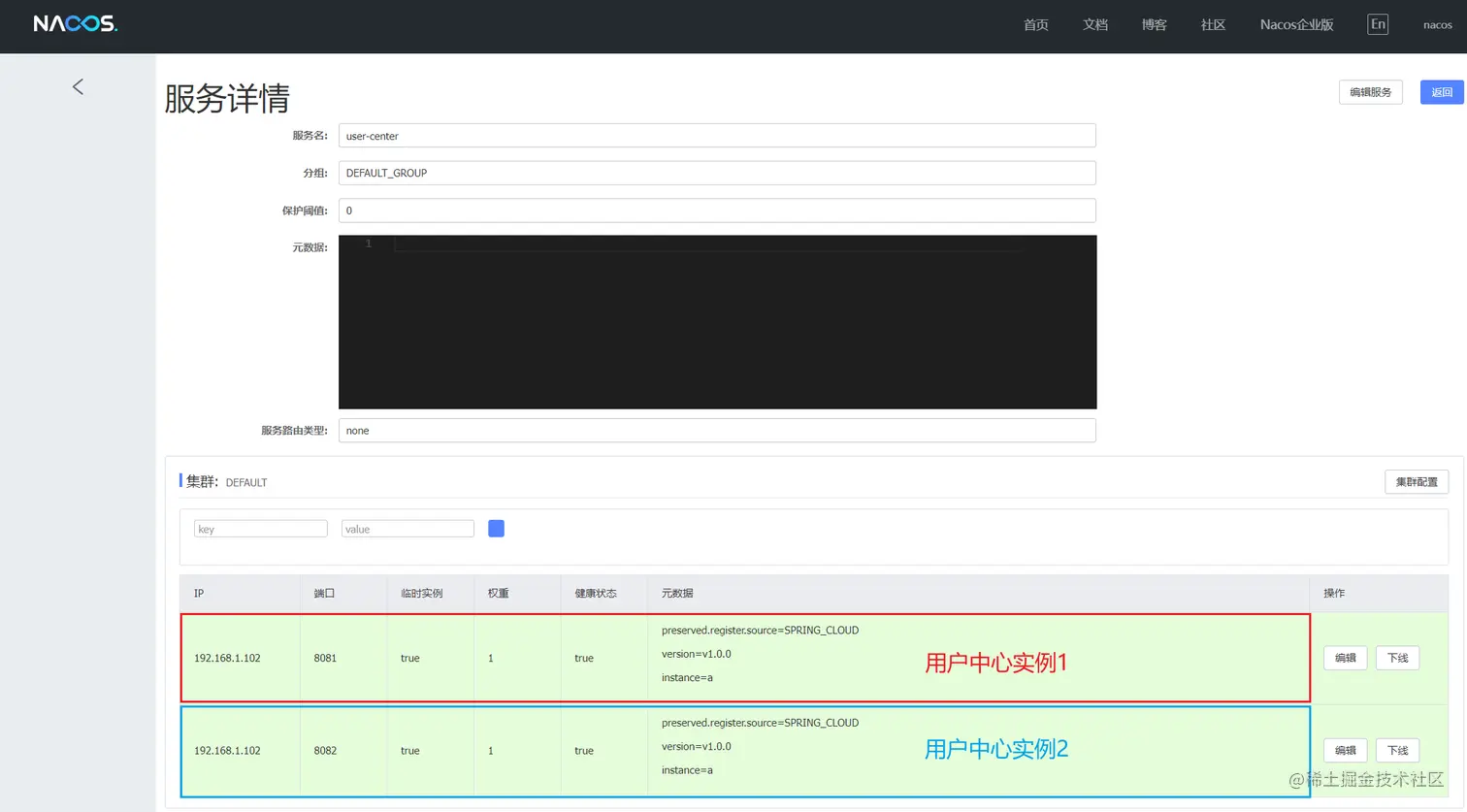Click the blue filter button beside value field
Image resolution: width=1467 pixels, height=812 pixels.
pos(496,529)
